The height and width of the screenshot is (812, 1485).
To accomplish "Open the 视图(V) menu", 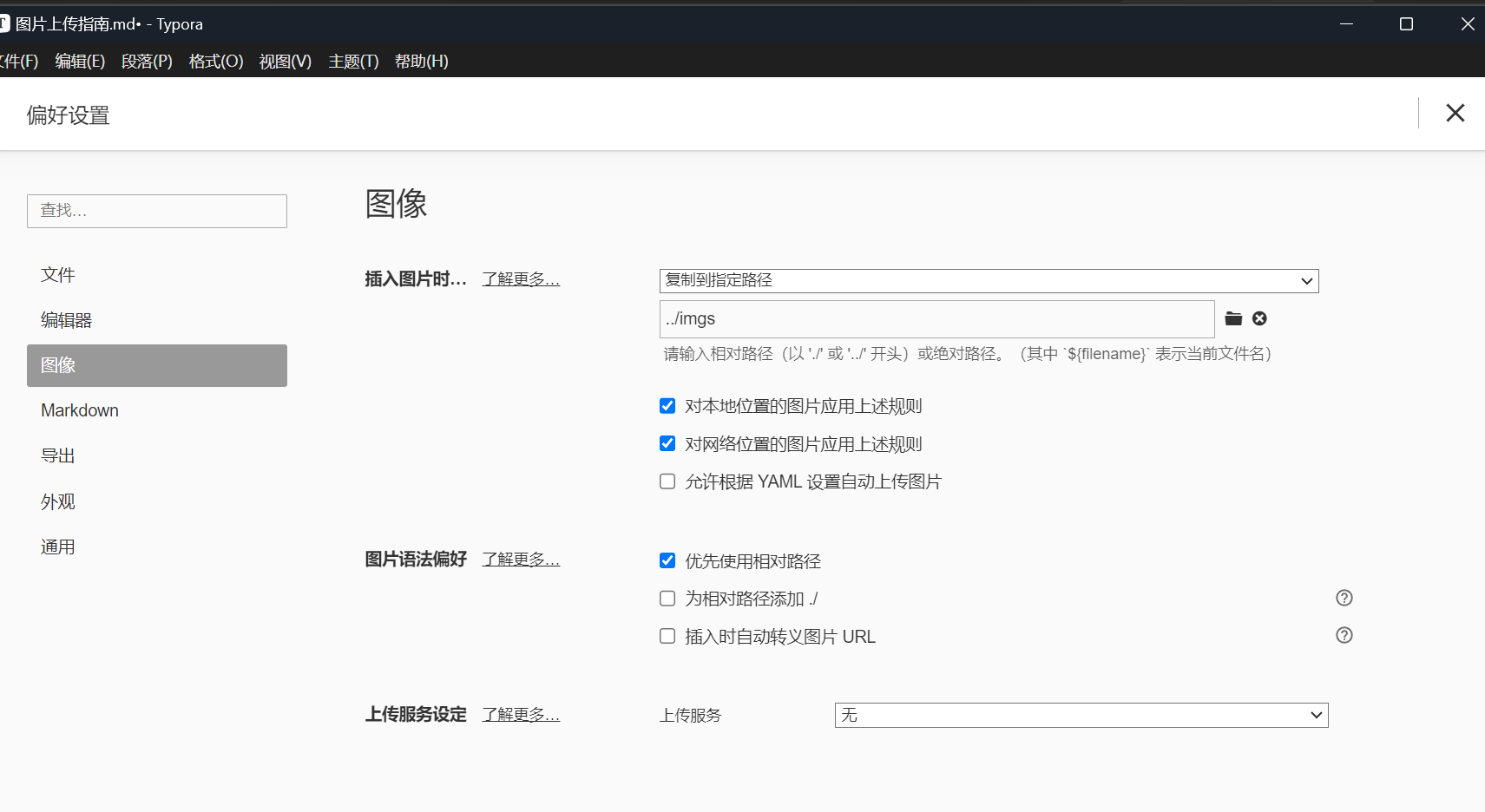I will tap(286, 61).
